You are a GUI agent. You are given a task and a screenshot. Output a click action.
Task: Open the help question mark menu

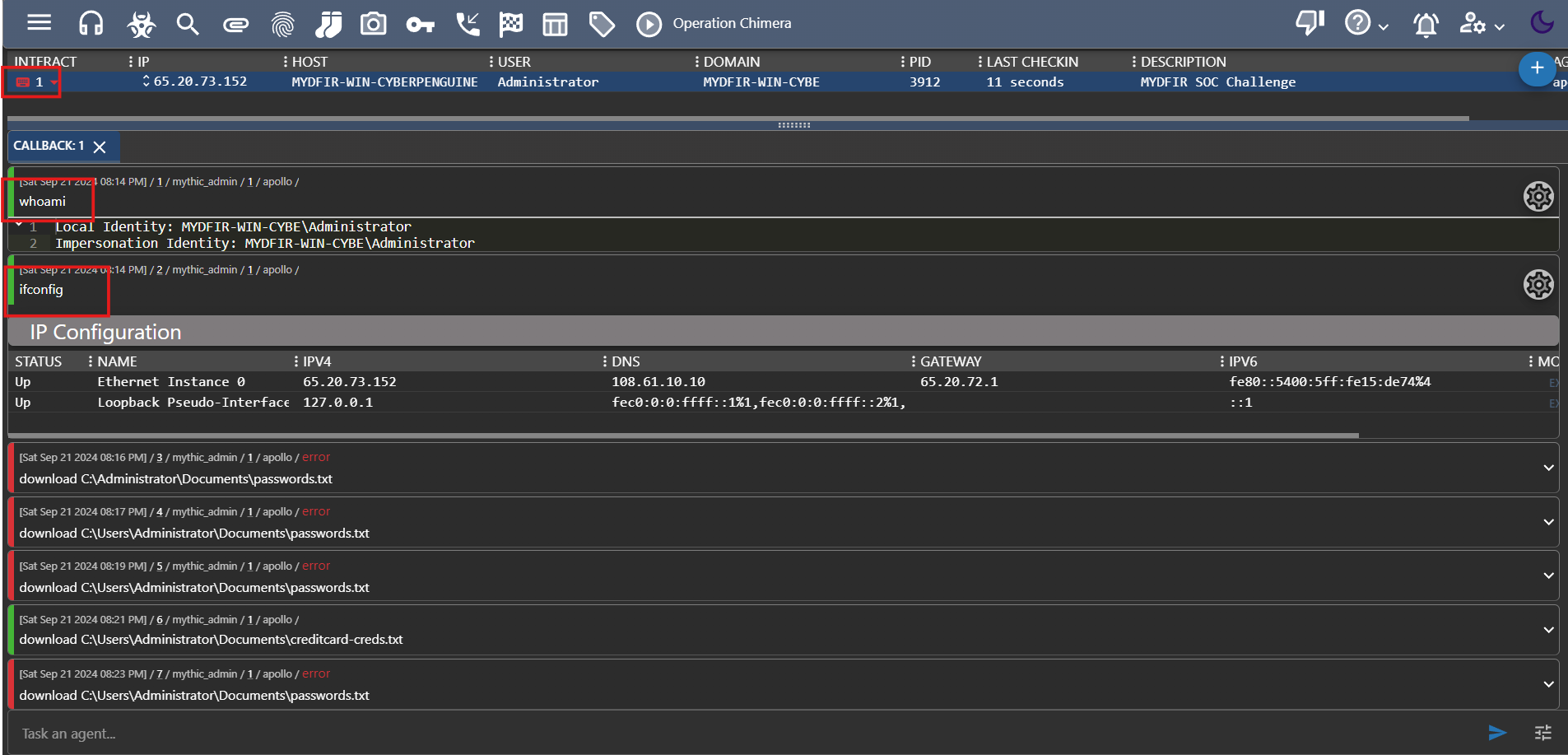1366,23
